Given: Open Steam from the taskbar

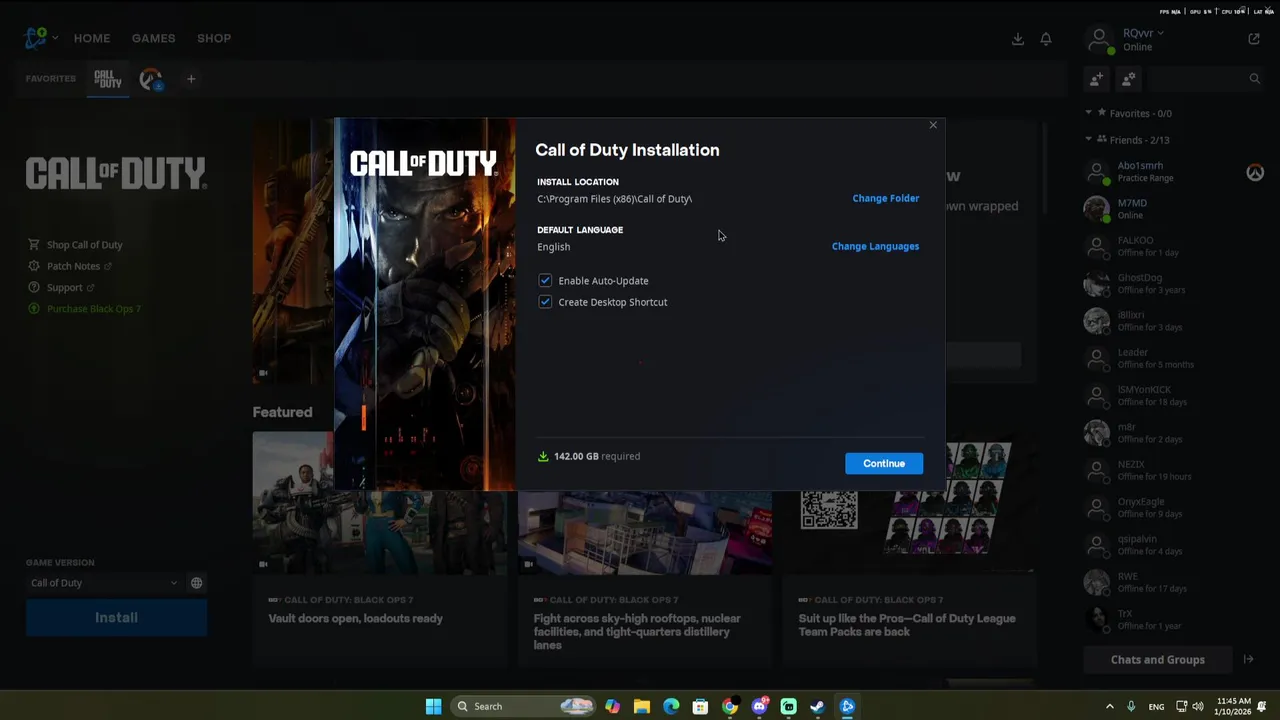Looking at the screenshot, I should click(817, 706).
